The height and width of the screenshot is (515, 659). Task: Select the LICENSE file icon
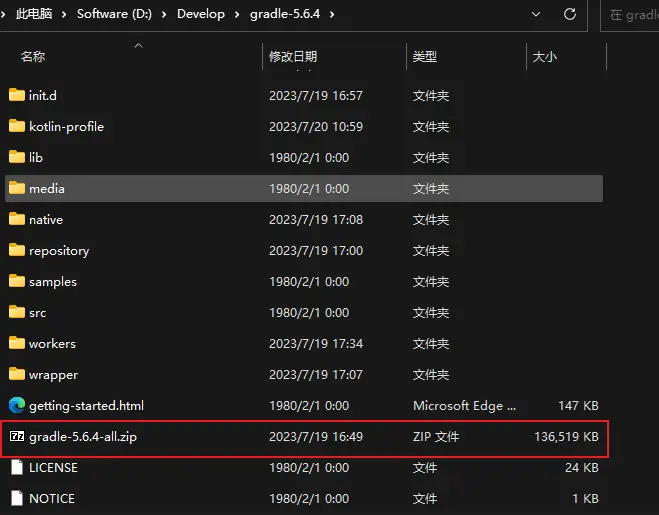16,468
